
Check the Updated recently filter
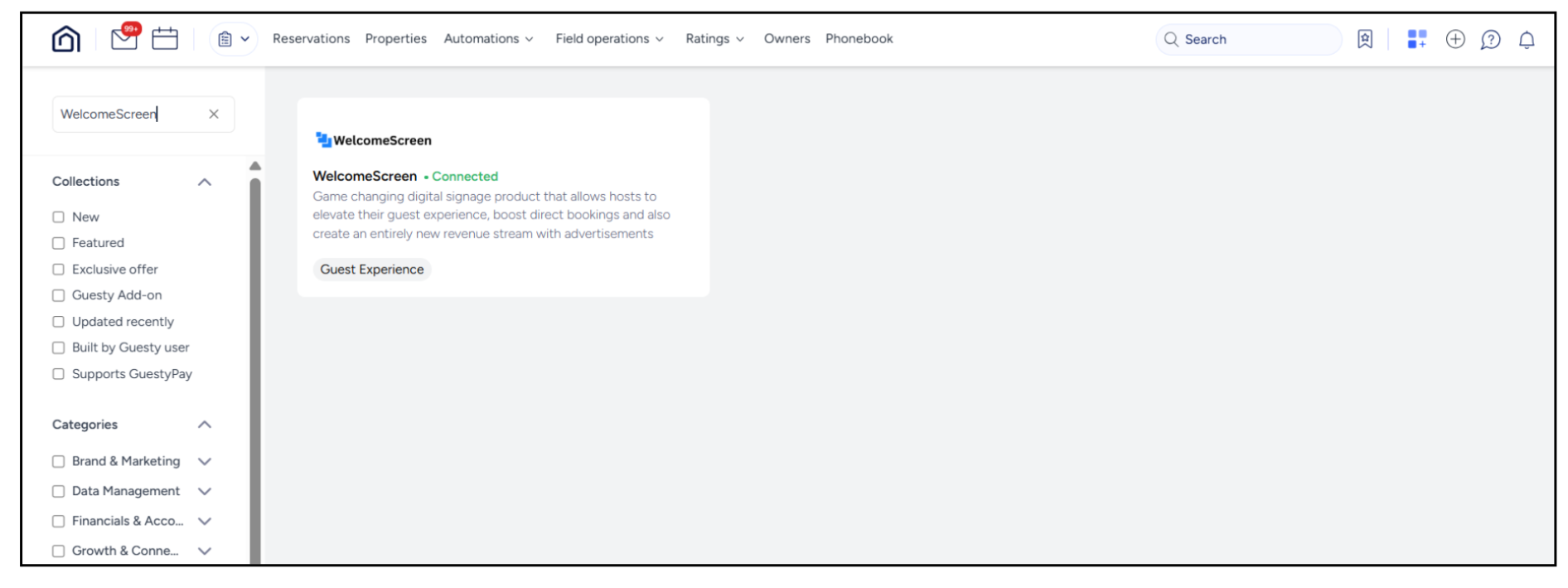(x=59, y=322)
